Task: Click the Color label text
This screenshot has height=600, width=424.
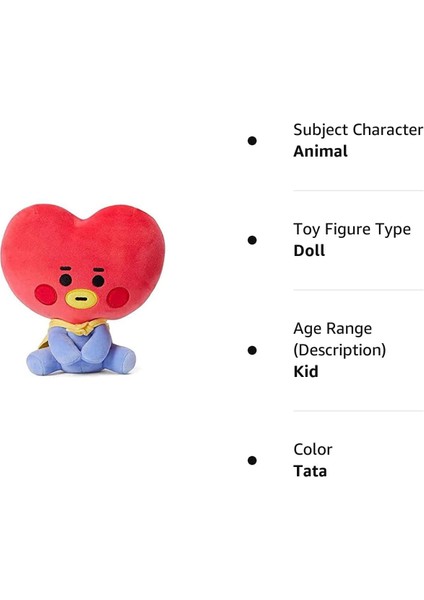Action: 313,450
